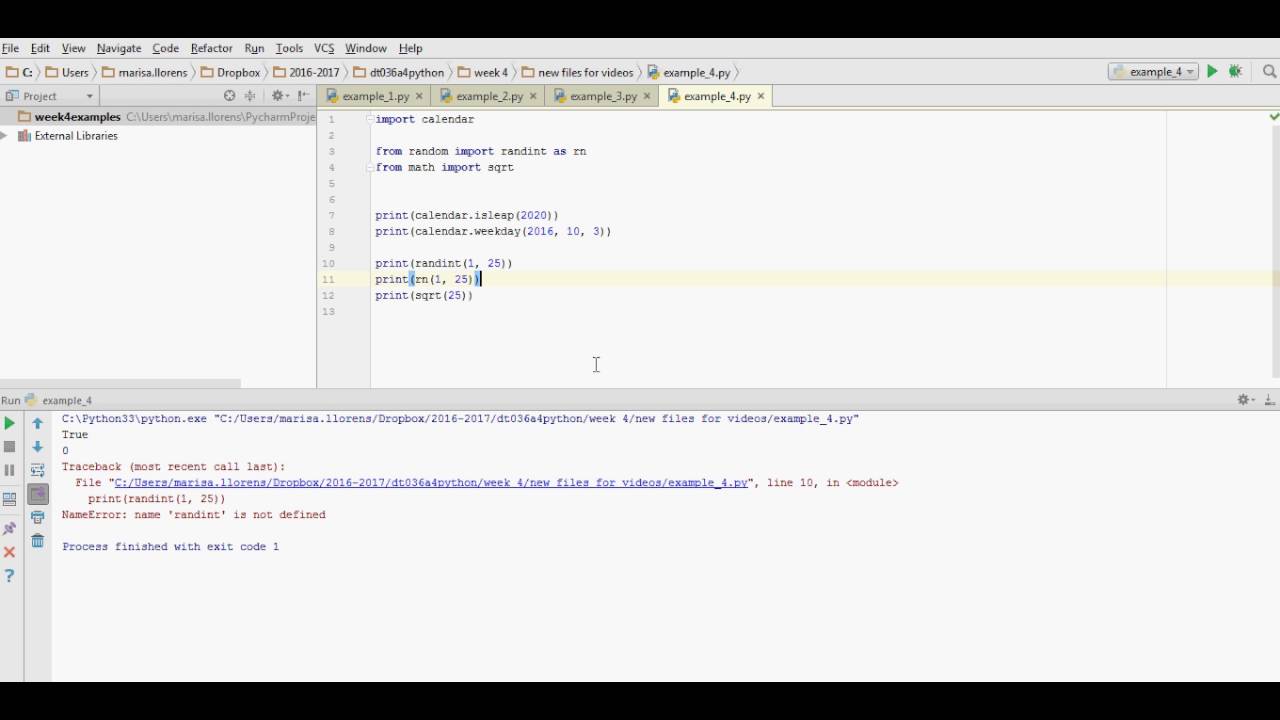The height and width of the screenshot is (720, 1280).
Task: Open the File menu
Action: pyautogui.click(x=10, y=48)
